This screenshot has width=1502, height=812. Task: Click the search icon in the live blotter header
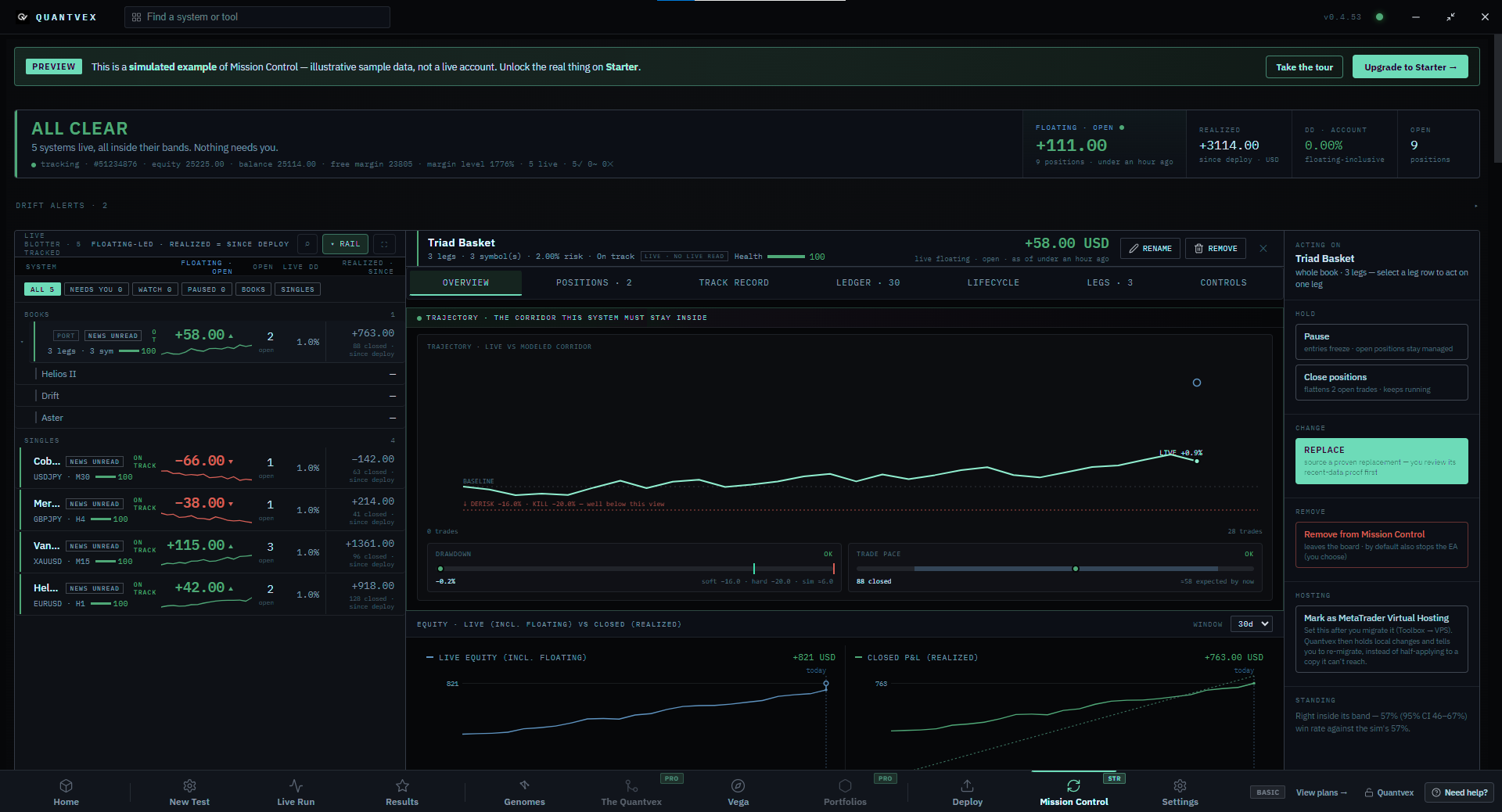(x=307, y=244)
